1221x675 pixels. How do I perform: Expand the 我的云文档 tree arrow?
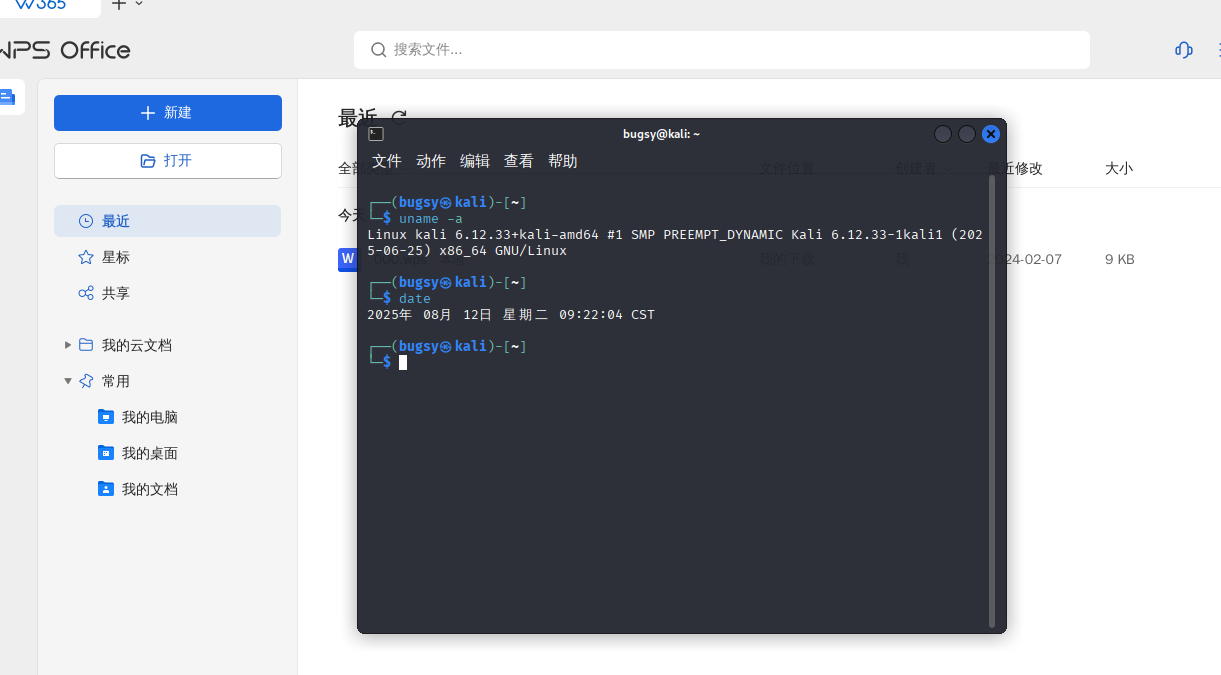pos(68,345)
